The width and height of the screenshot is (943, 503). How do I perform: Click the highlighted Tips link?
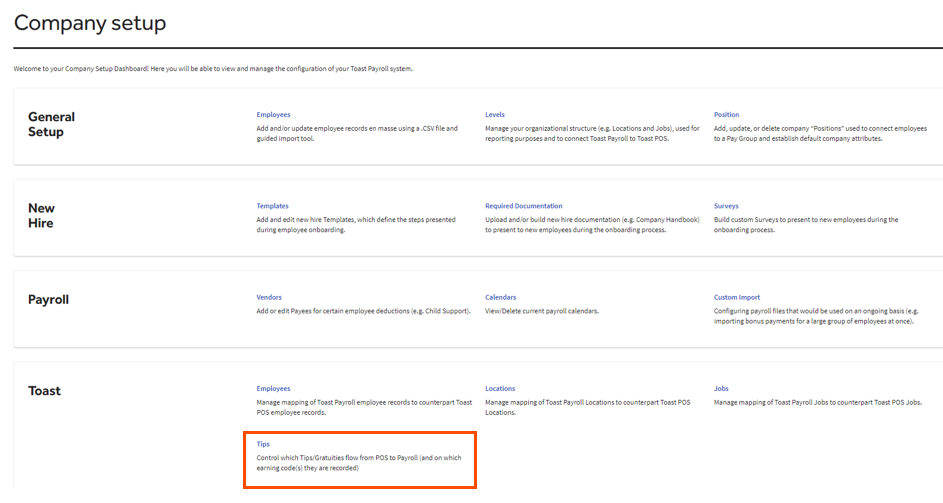click(x=263, y=444)
